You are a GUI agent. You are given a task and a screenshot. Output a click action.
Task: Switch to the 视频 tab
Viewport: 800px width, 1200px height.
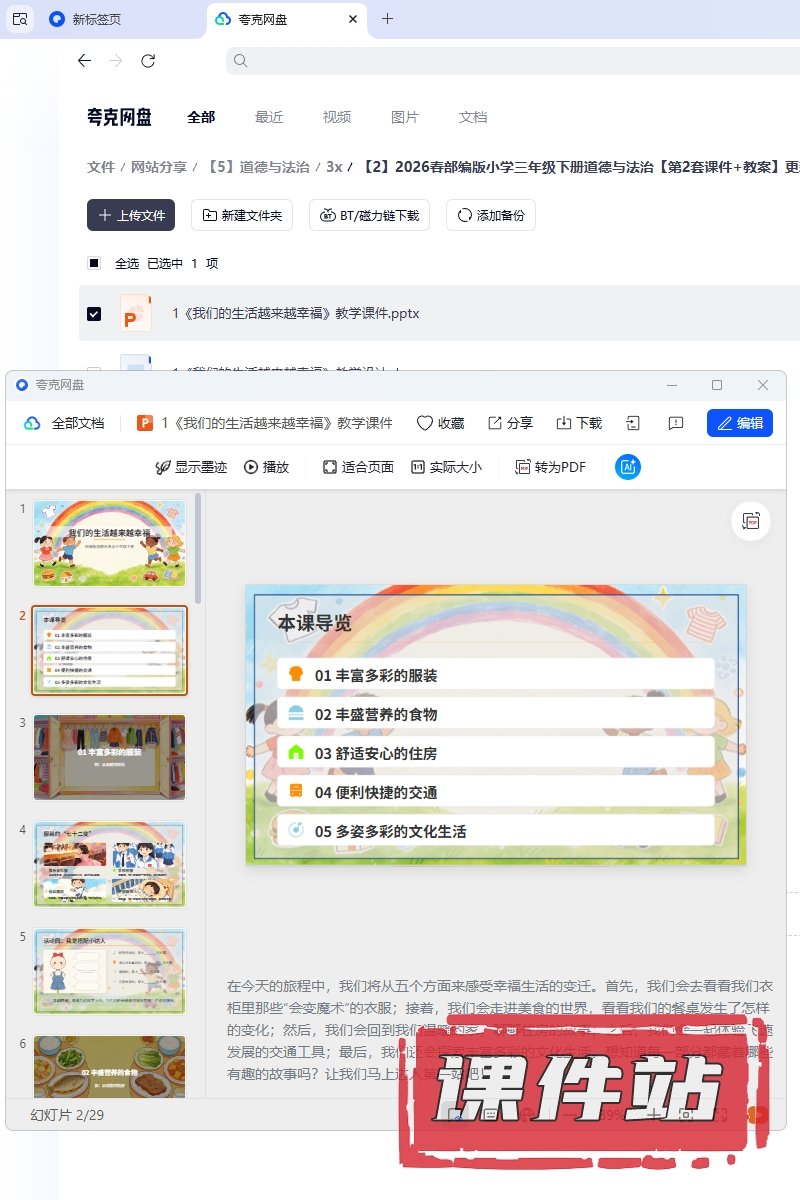pos(337,117)
